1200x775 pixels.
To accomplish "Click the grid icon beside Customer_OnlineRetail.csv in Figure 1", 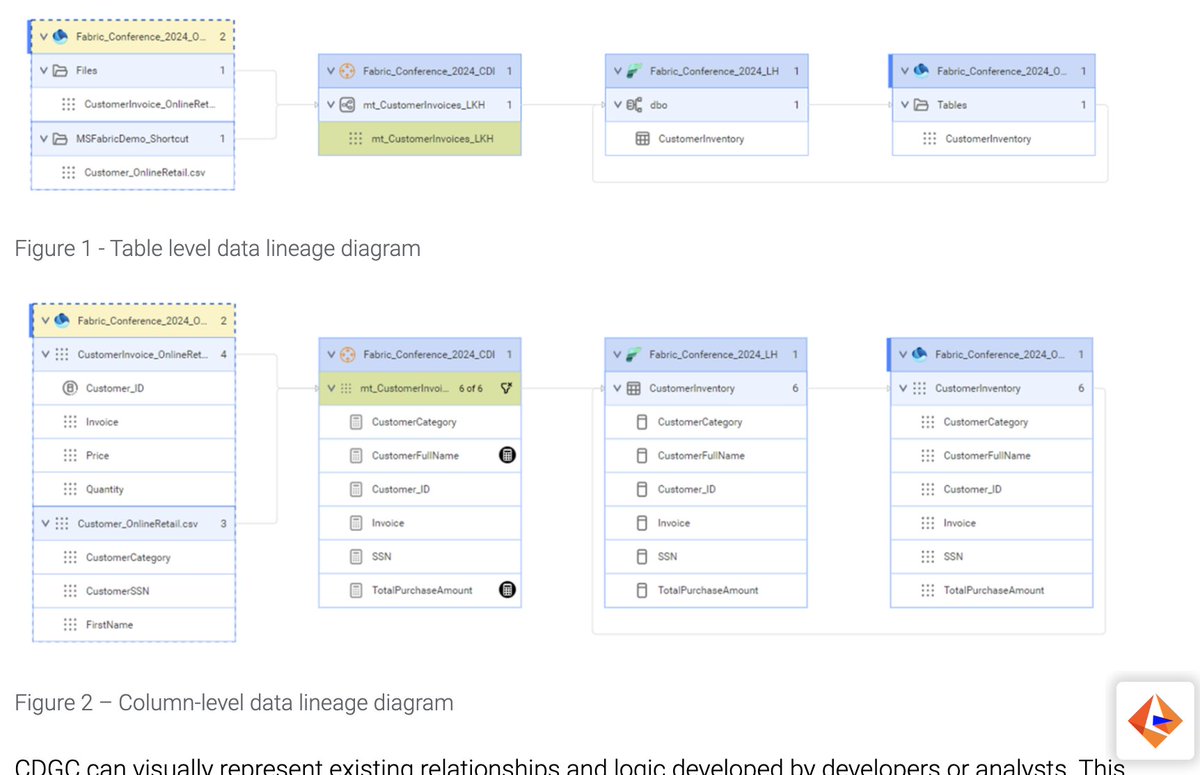I will coord(68,173).
